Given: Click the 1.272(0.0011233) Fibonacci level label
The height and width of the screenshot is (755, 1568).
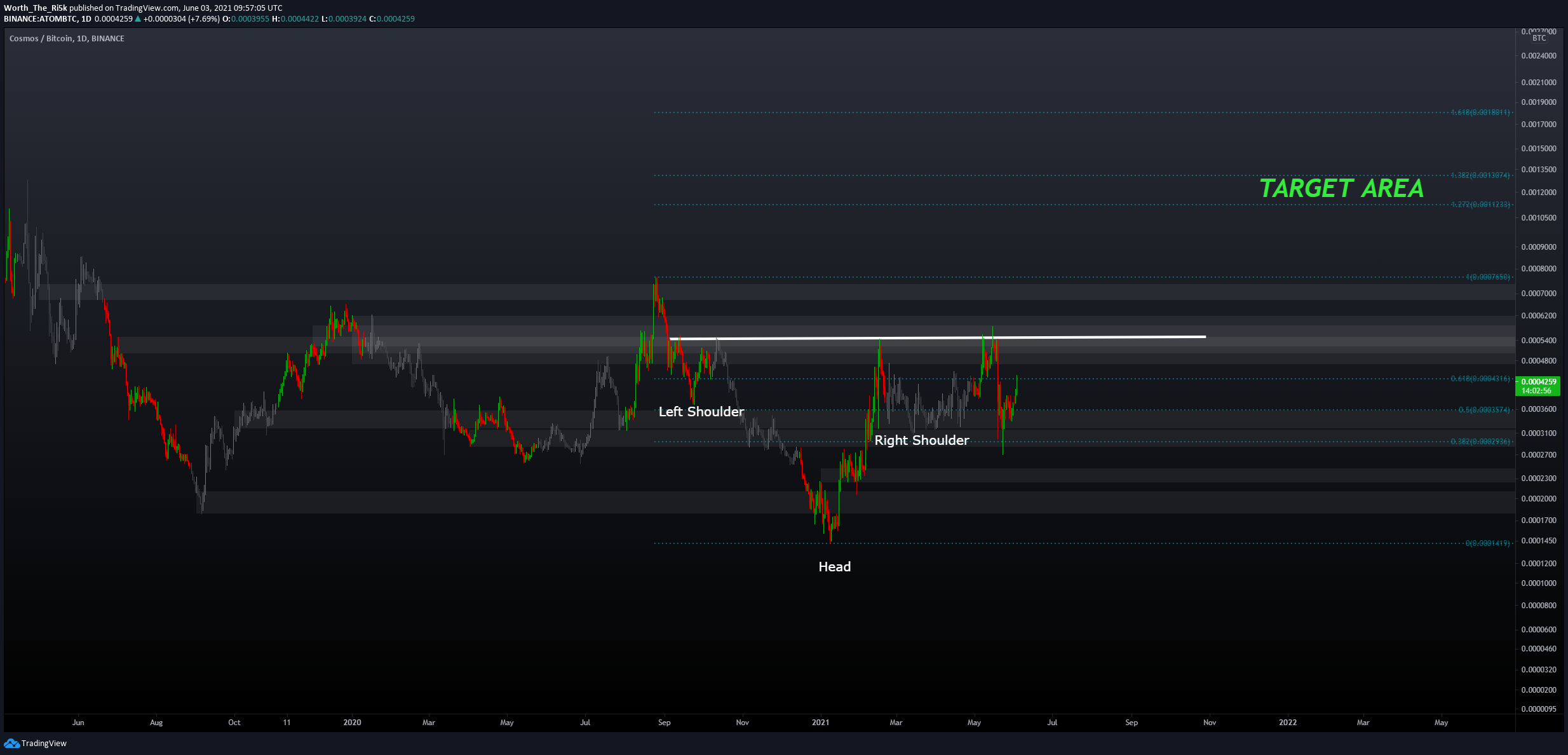Looking at the screenshot, I should [x=1480, y=205].
